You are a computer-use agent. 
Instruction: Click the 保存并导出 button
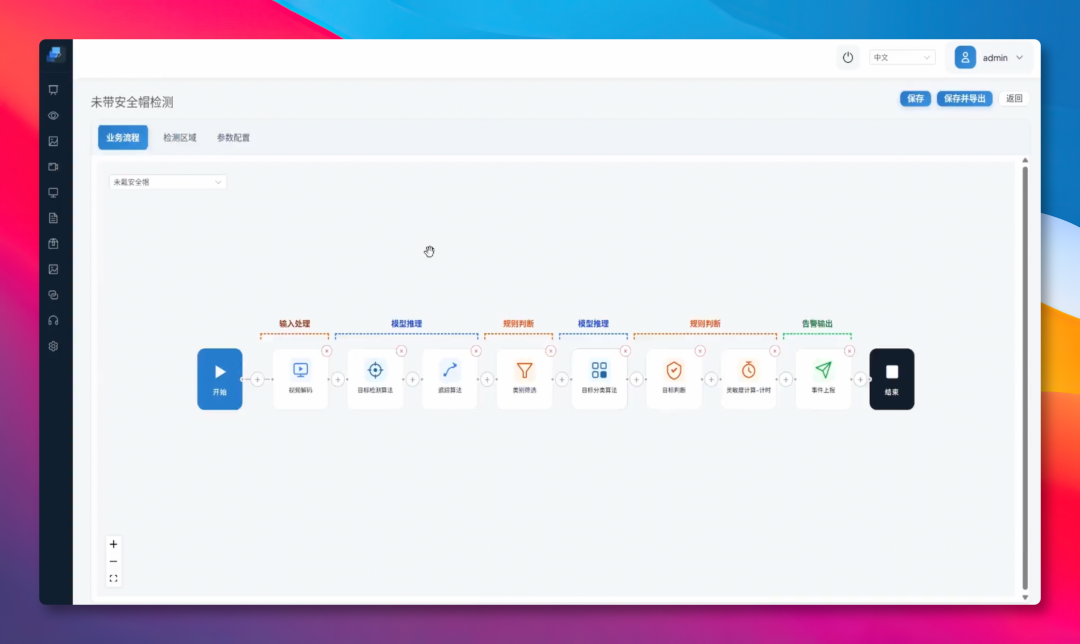tap(964, 98)
